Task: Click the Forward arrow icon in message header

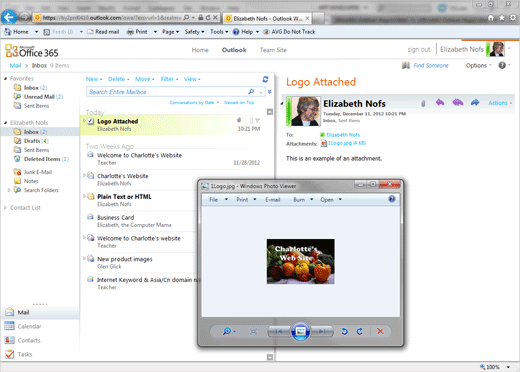Action: [475, 103]
